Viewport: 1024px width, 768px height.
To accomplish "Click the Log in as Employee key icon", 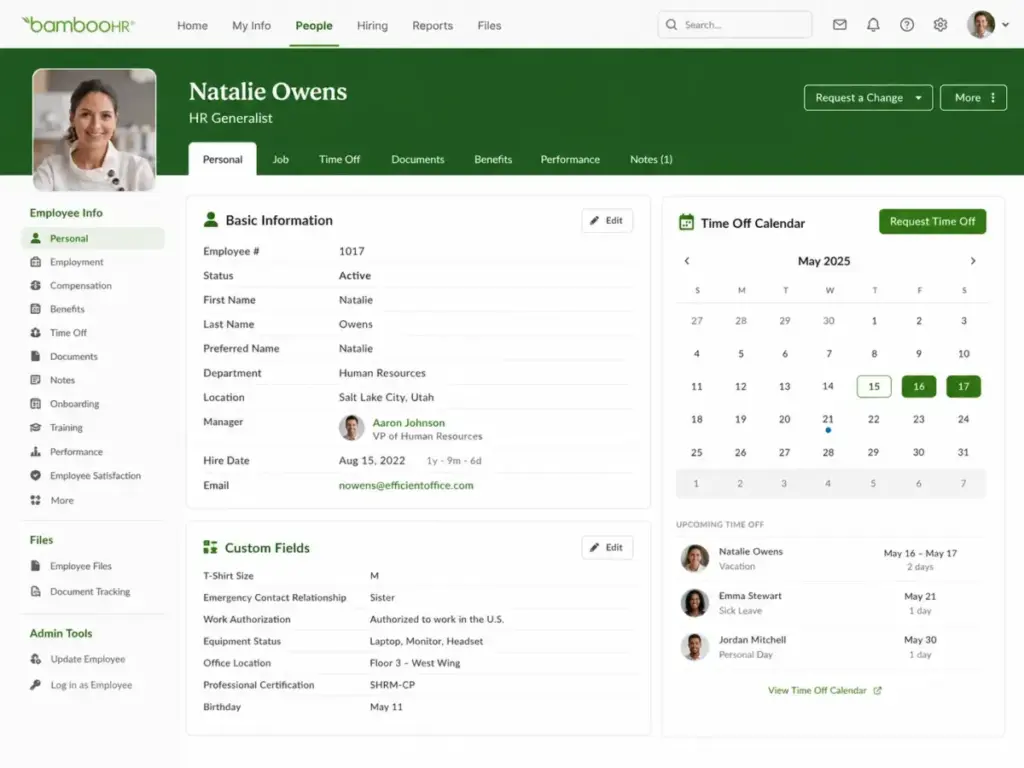I will tap(35, 684).
